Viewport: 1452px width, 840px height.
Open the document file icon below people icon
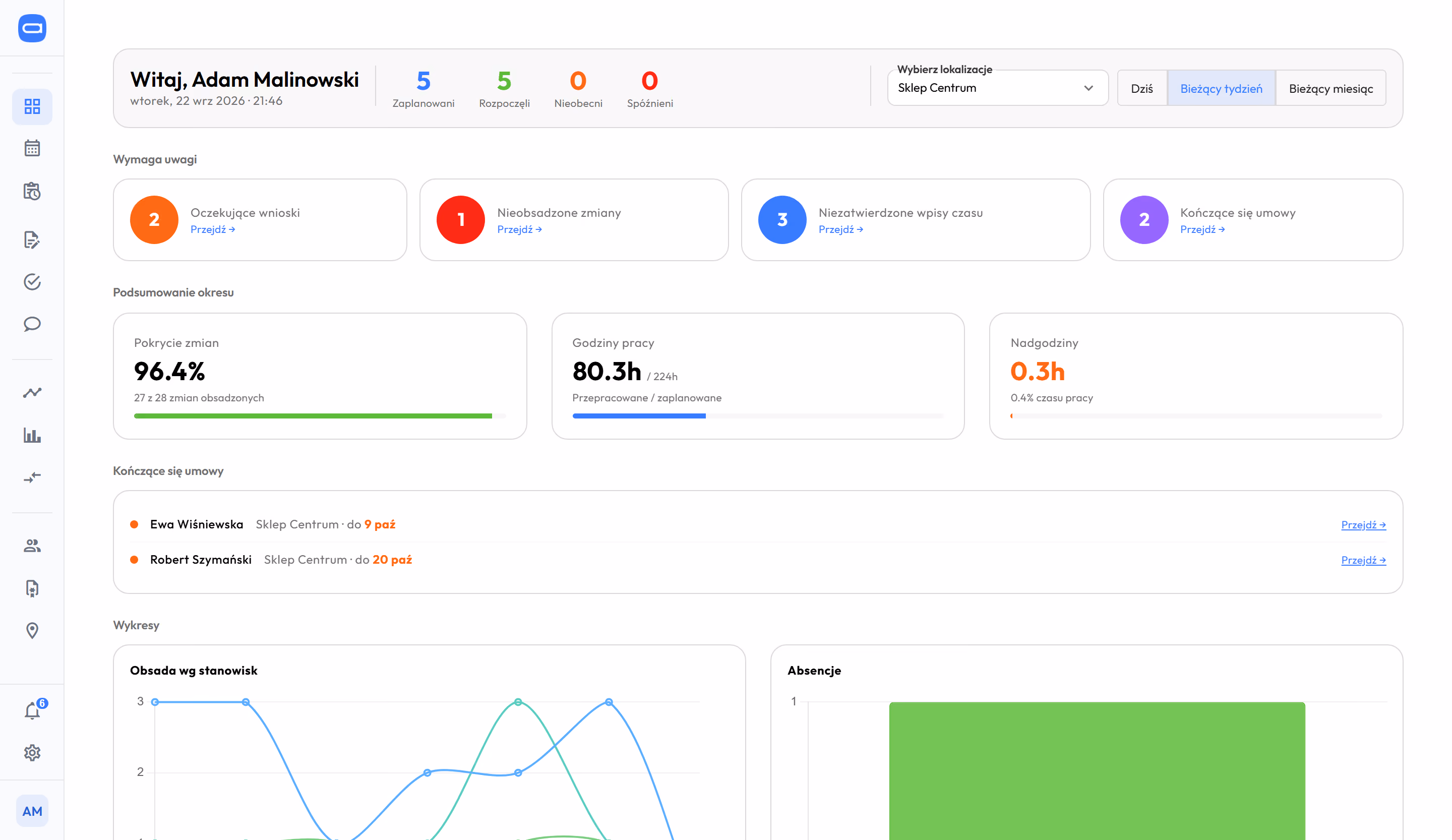[32, 588]
